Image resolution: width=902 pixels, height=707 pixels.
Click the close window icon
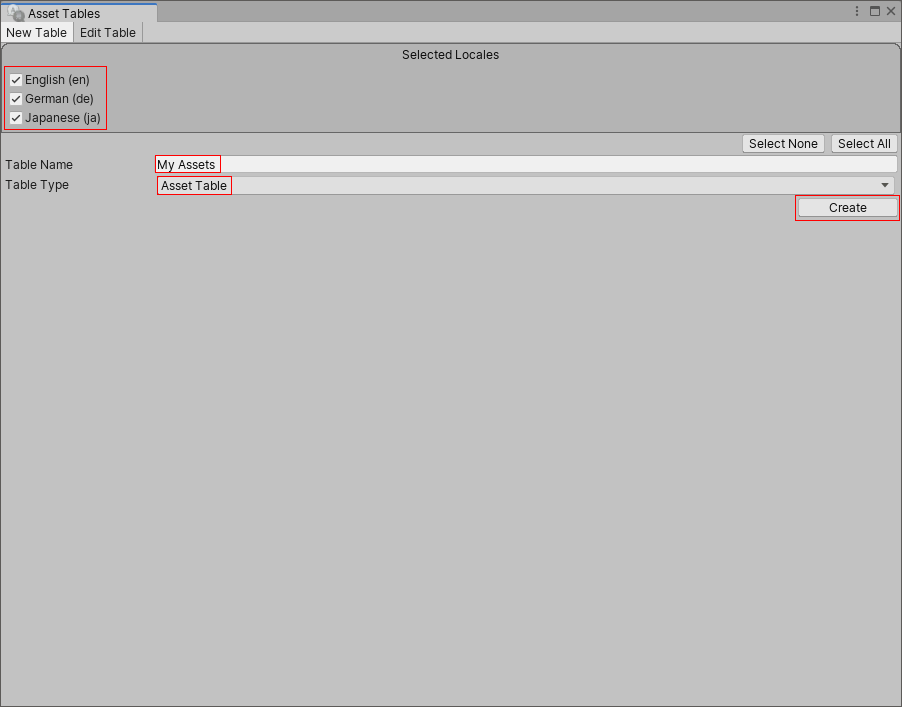pos(891,11)
